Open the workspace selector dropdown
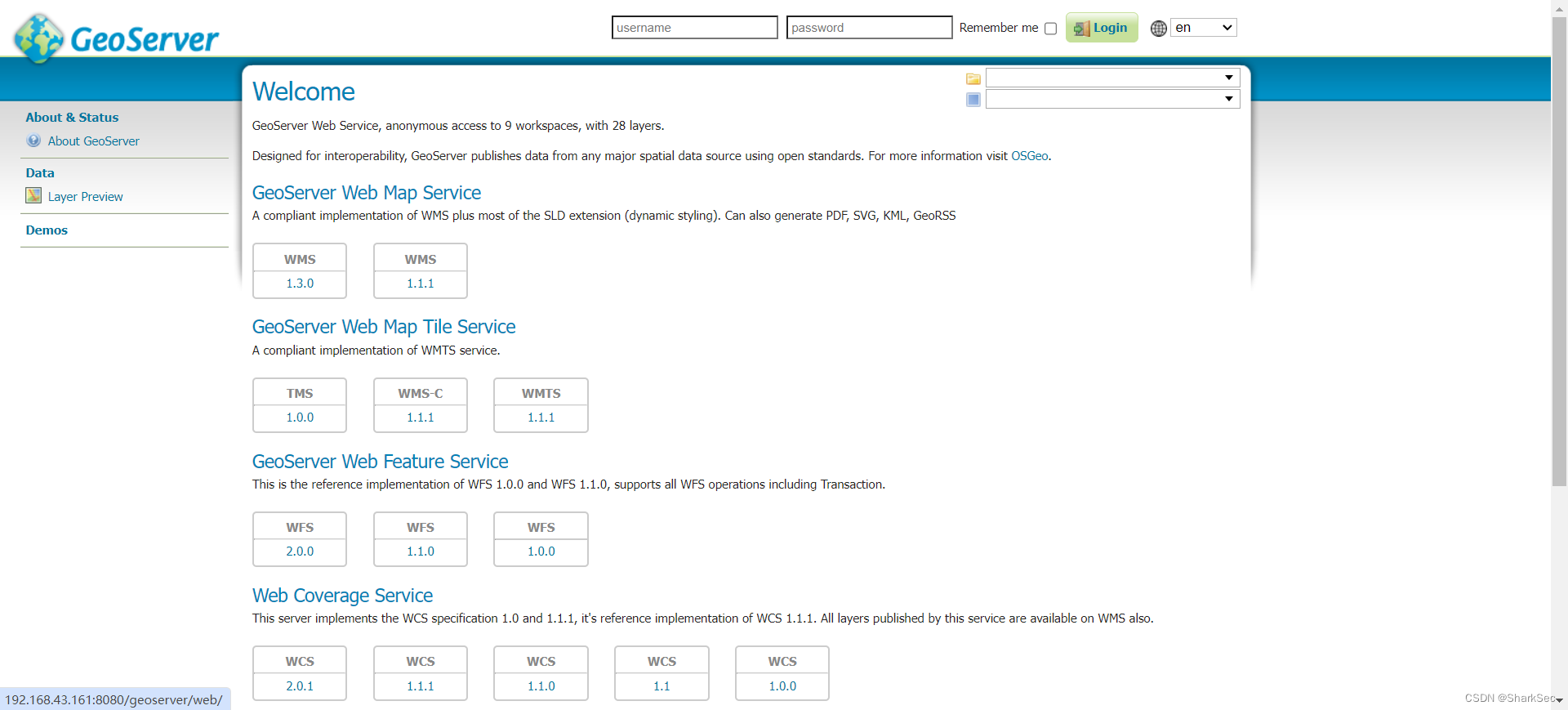The image size is (1568, 710). tap(1112, 78)
